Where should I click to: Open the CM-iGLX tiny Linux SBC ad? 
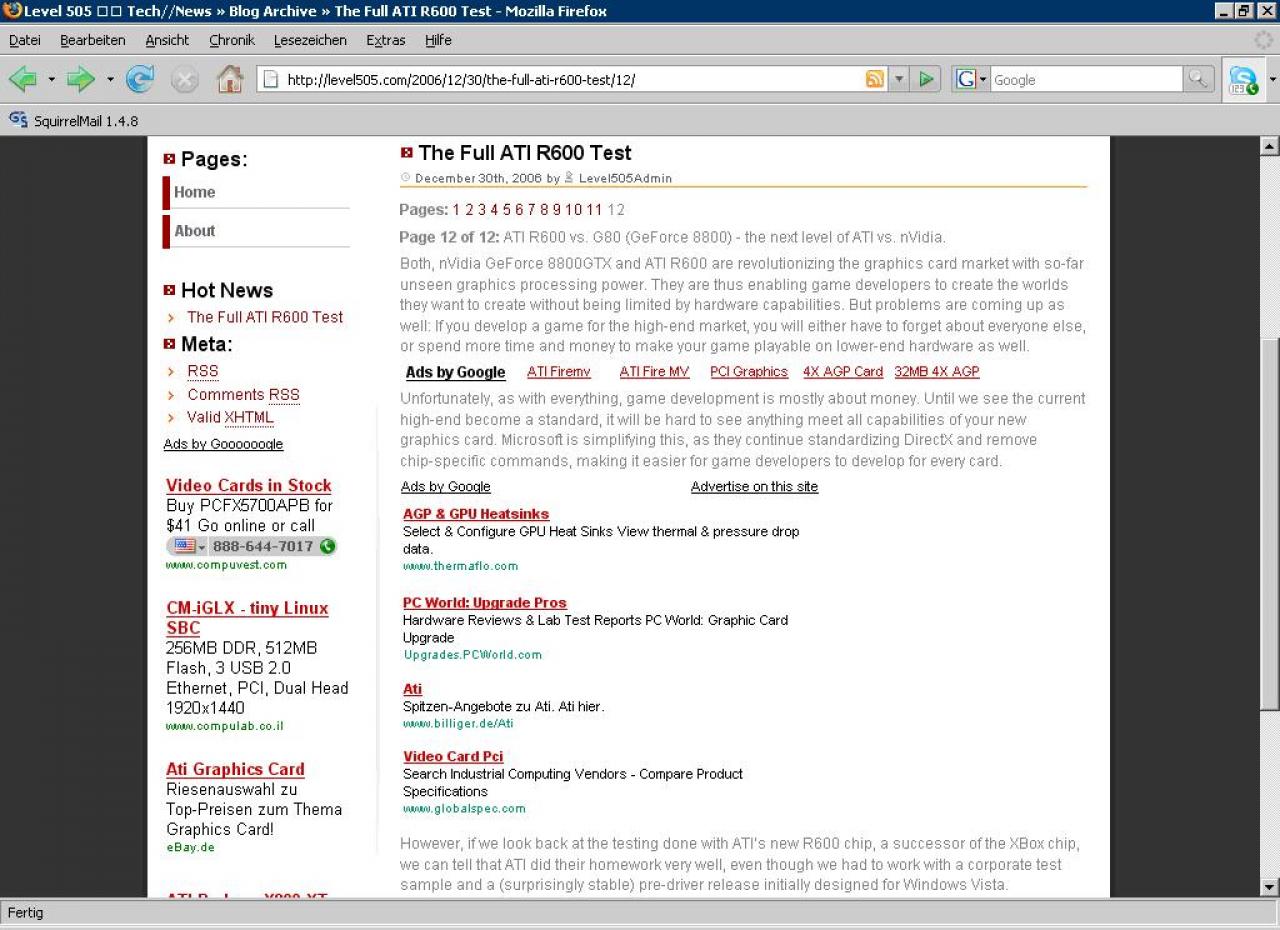[247, 618]
